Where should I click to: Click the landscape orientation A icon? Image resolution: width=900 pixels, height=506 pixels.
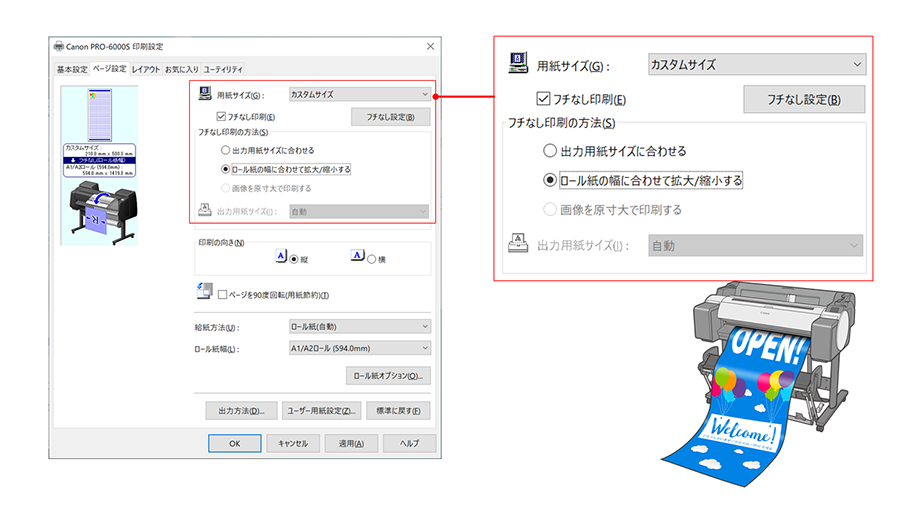(357, 257)
